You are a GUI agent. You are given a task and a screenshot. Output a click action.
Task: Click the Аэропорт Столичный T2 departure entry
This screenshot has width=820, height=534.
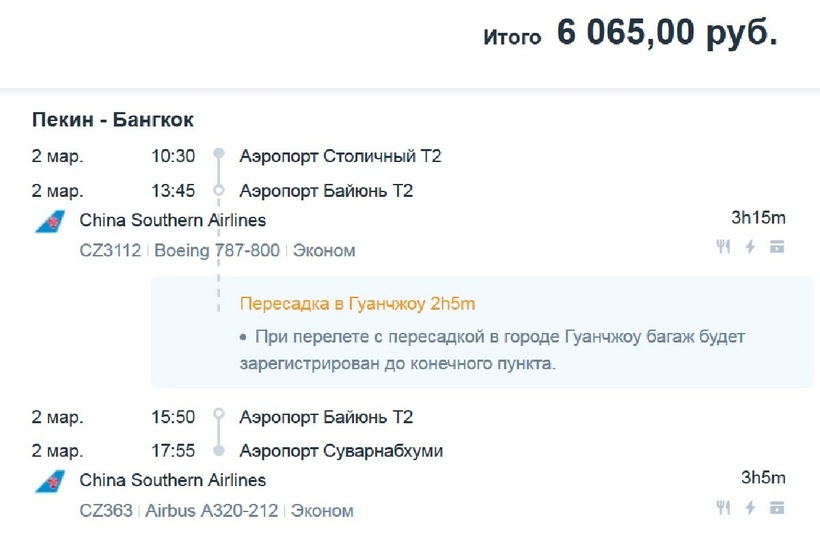pyautogui.click(x=340, y=156)
